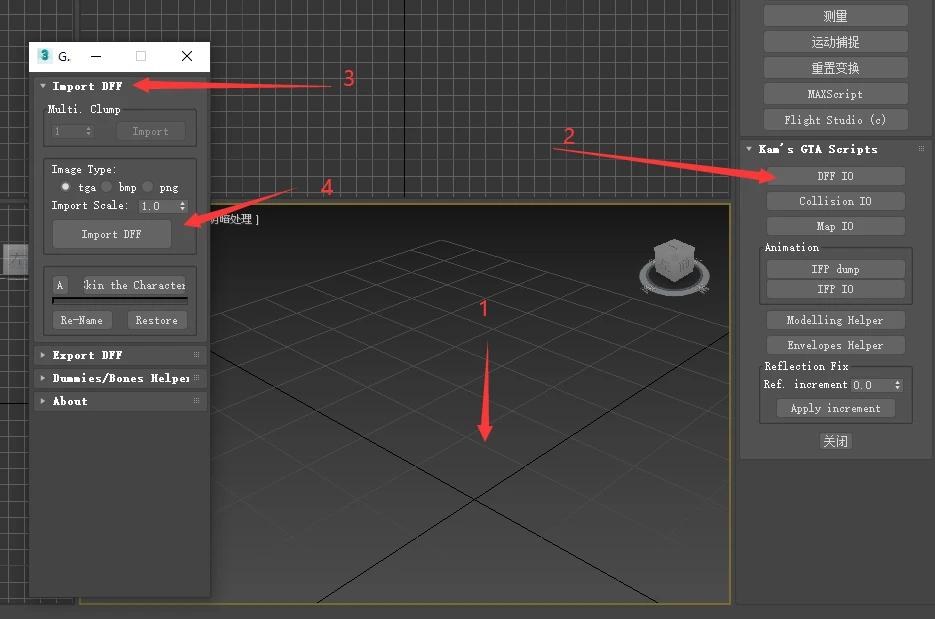Expand the Export DFF rollout
This screenshot has height=619, width=935.
(x=43, y=355)
